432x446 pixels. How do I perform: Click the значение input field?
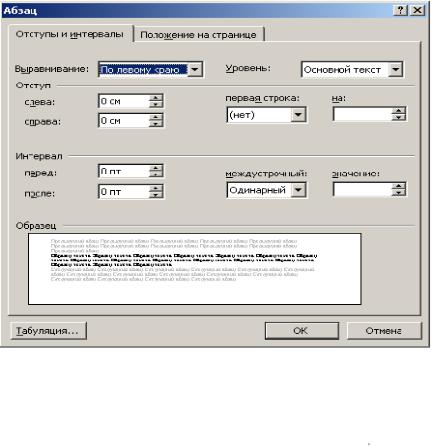pyautogui.click(x=362, y=189)
